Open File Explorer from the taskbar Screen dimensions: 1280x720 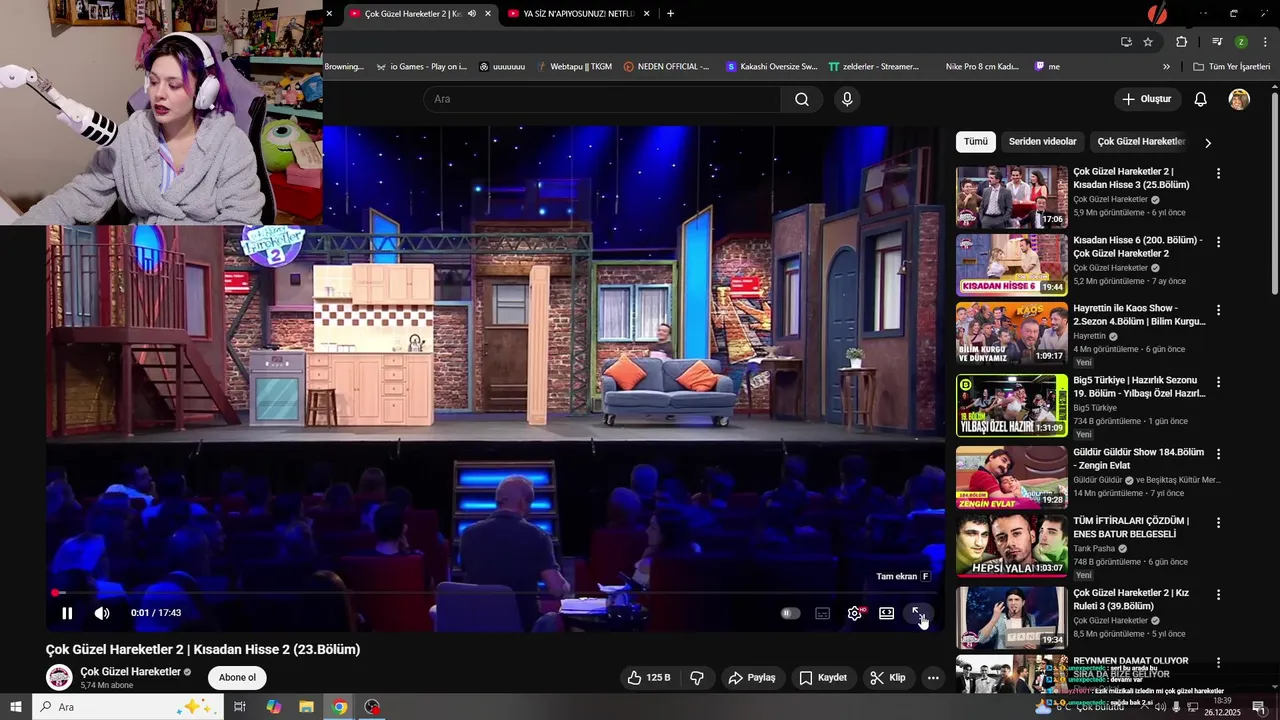point(306,707)
